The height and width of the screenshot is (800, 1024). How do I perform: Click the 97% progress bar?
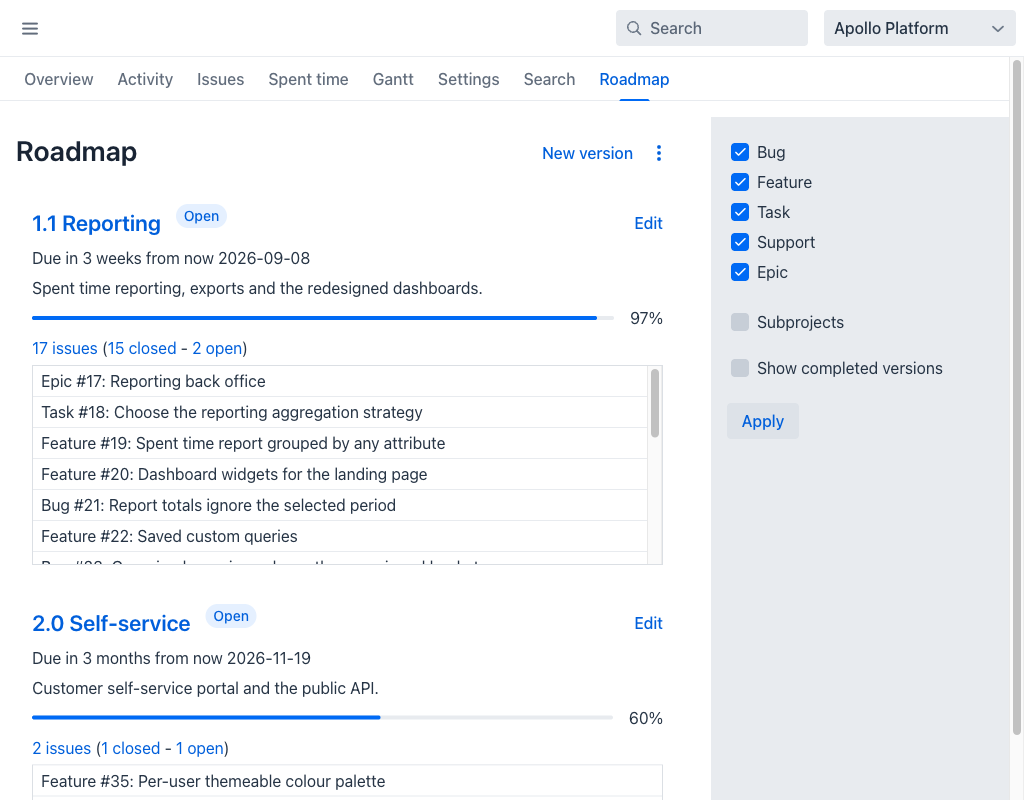(x=323, y=318)
